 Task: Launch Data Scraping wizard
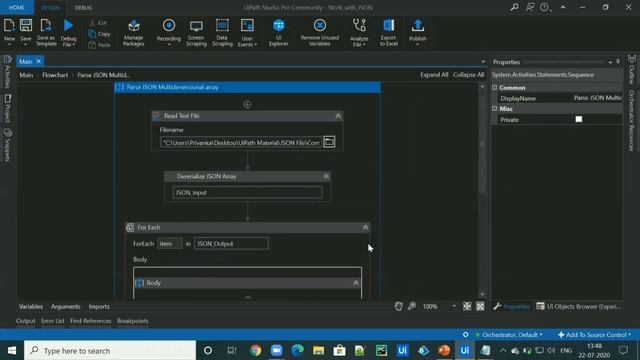(222, 32)
